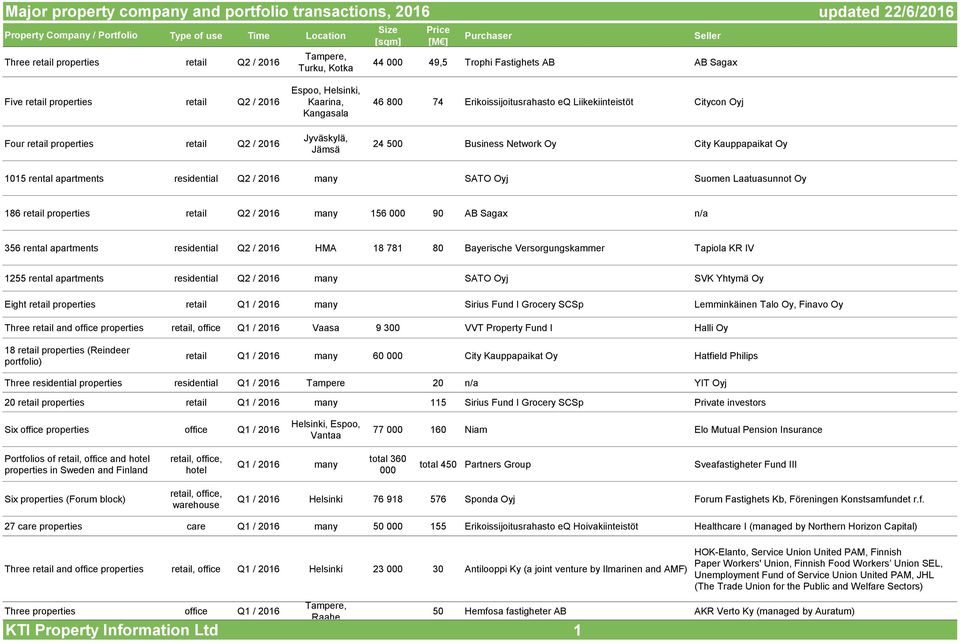Viewport: 960px width, 643px height.
Task: Click 'Erikoissijoitusrahasto eQ Liikekiinteistöt' purchaser cell
Action: (549, 102)
